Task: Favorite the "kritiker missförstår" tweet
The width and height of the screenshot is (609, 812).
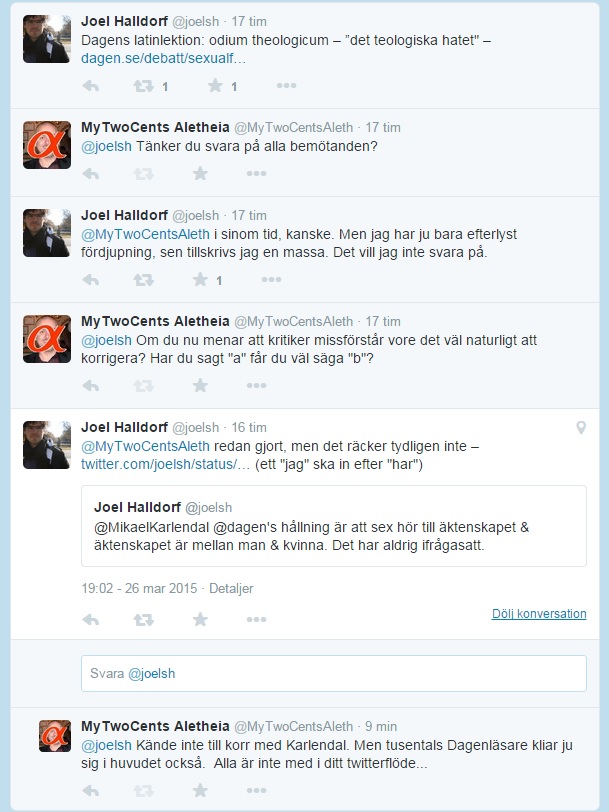Action: (200, 386)
